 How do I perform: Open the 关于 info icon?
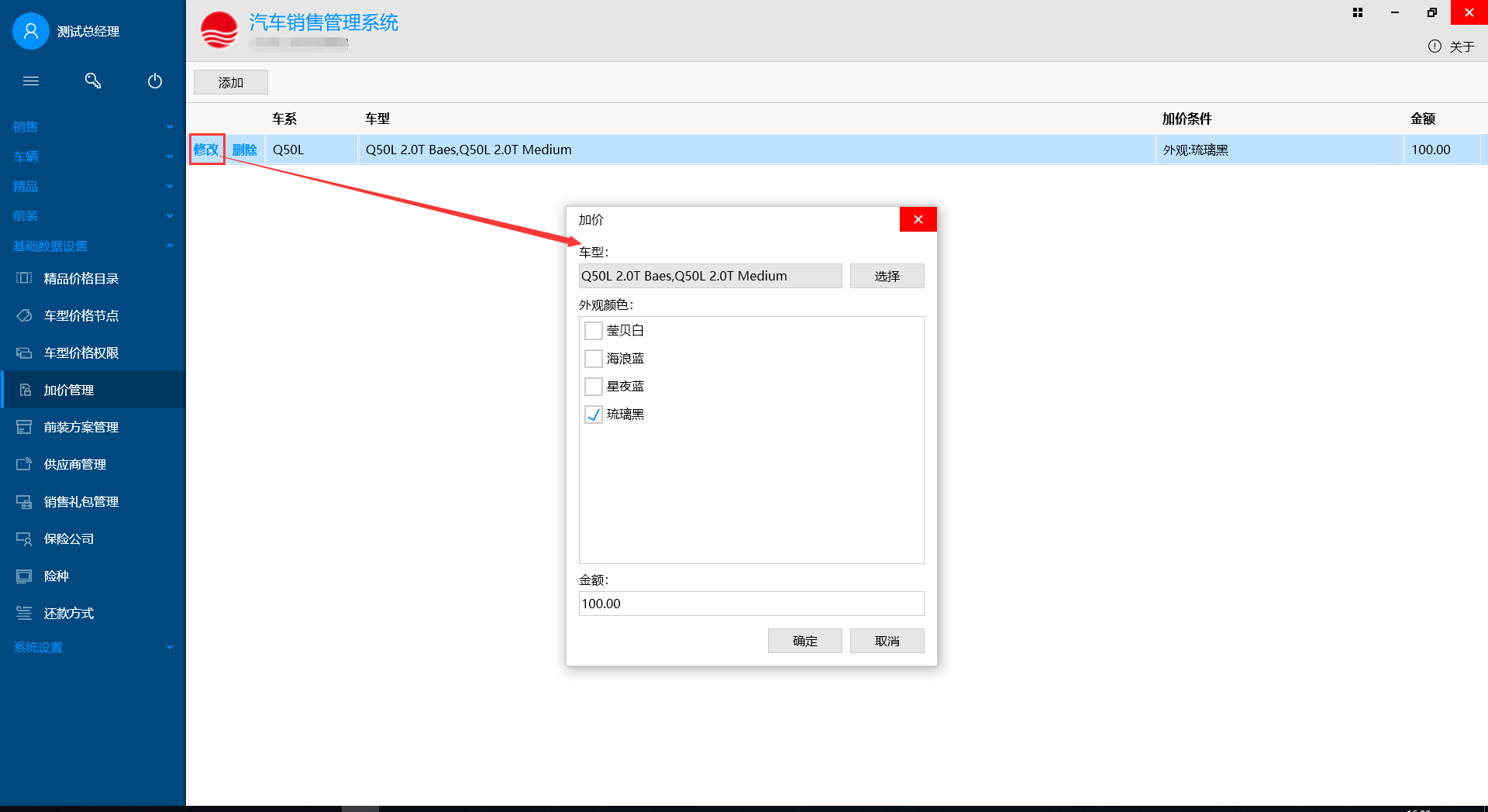[x=1435, y=46]
